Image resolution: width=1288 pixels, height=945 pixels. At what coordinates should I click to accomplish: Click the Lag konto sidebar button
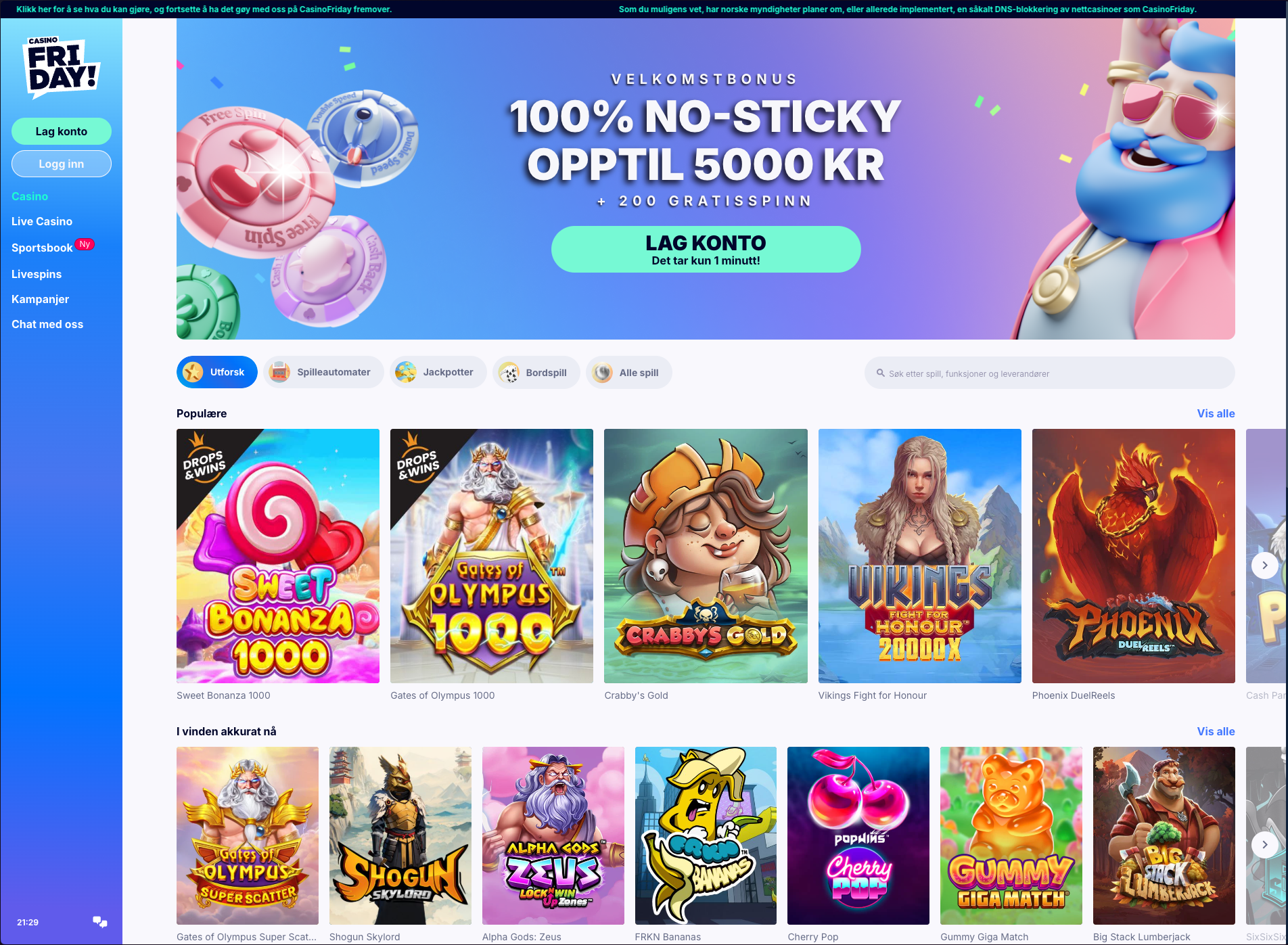click(62, 131)
